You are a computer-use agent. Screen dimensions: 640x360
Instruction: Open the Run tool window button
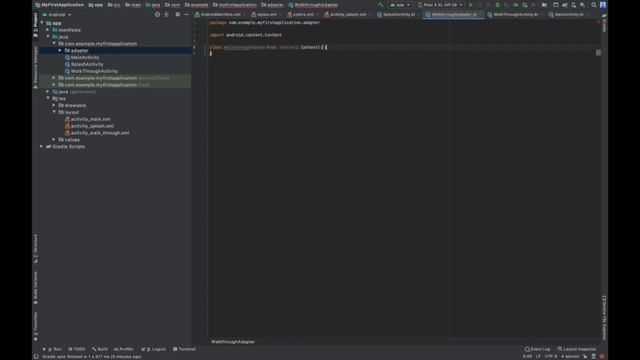52,349
